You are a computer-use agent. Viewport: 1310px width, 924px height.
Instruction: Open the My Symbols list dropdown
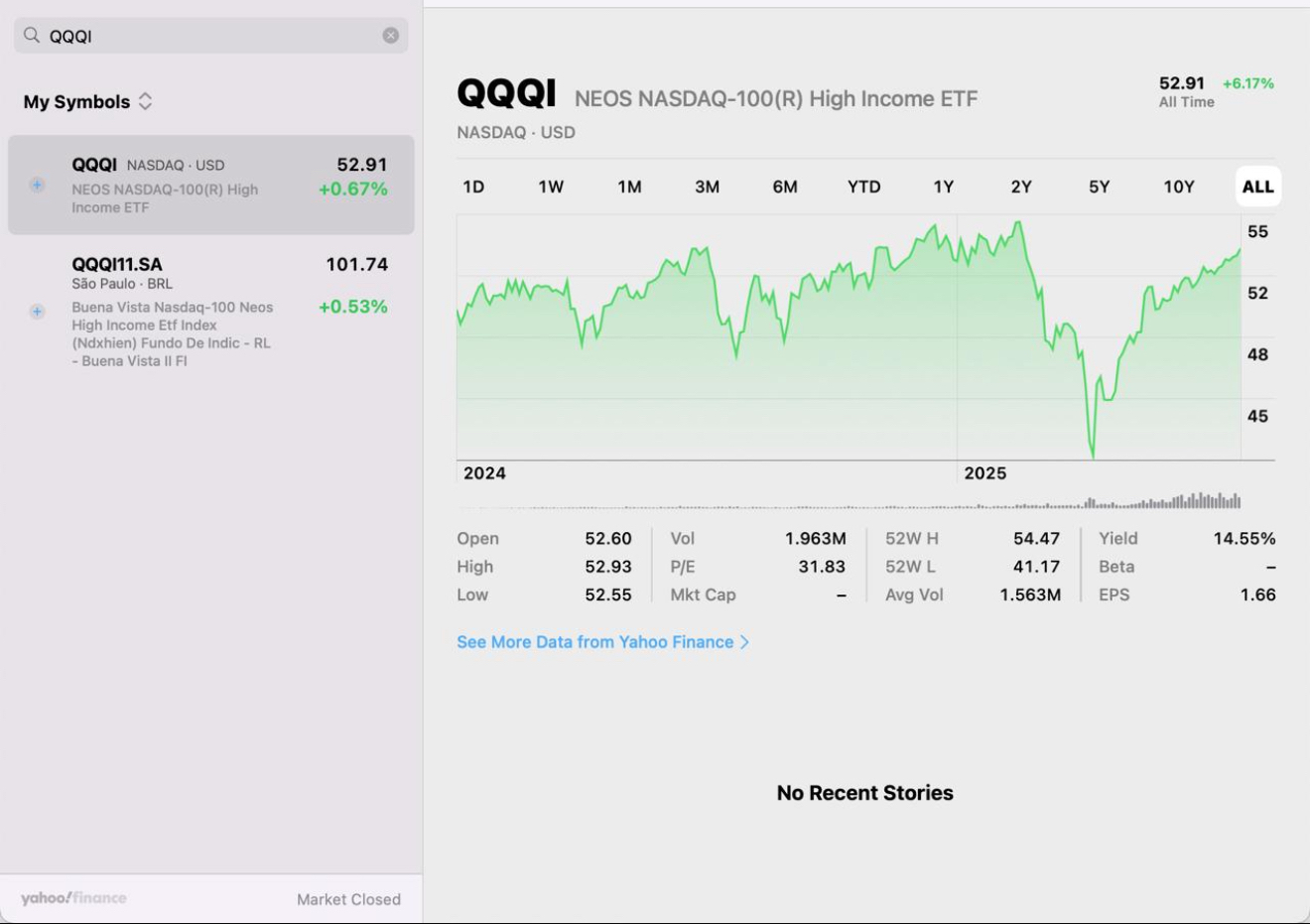88,101
